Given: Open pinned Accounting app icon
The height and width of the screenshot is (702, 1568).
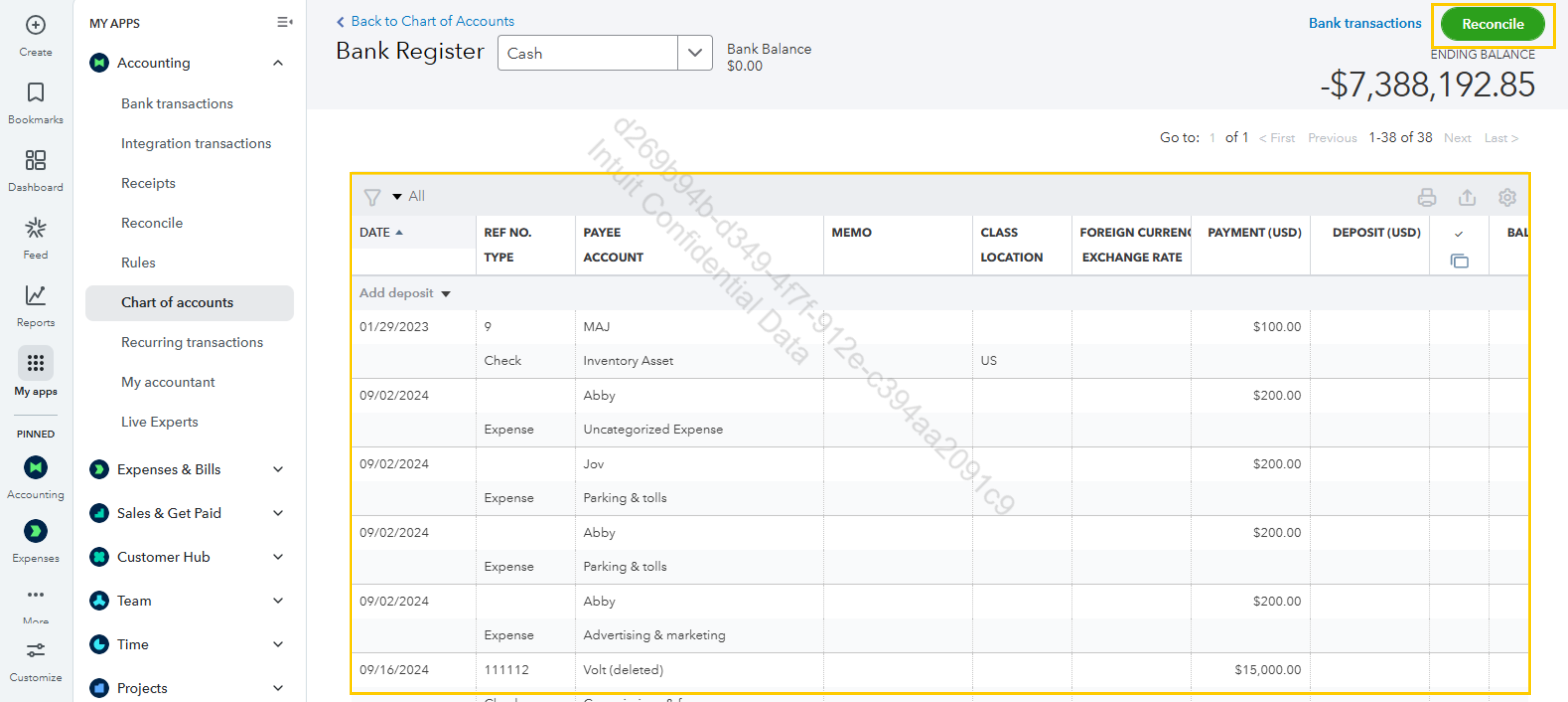Looking at the screenshot, I should click(x=35, y=467).
